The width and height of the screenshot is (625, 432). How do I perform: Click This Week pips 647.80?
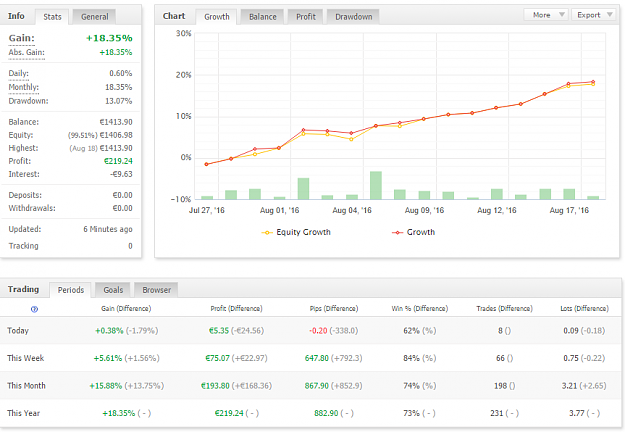317,358
